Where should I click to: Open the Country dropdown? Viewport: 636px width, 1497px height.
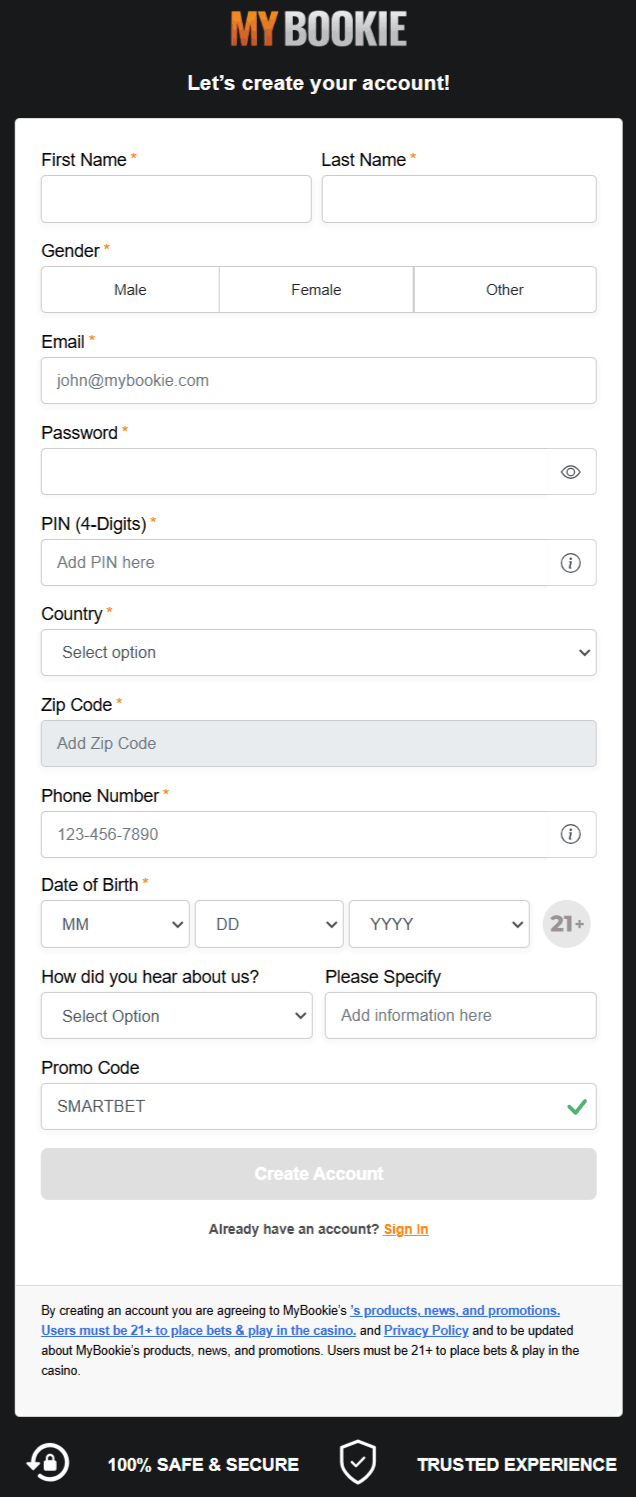tap(319, 653)
